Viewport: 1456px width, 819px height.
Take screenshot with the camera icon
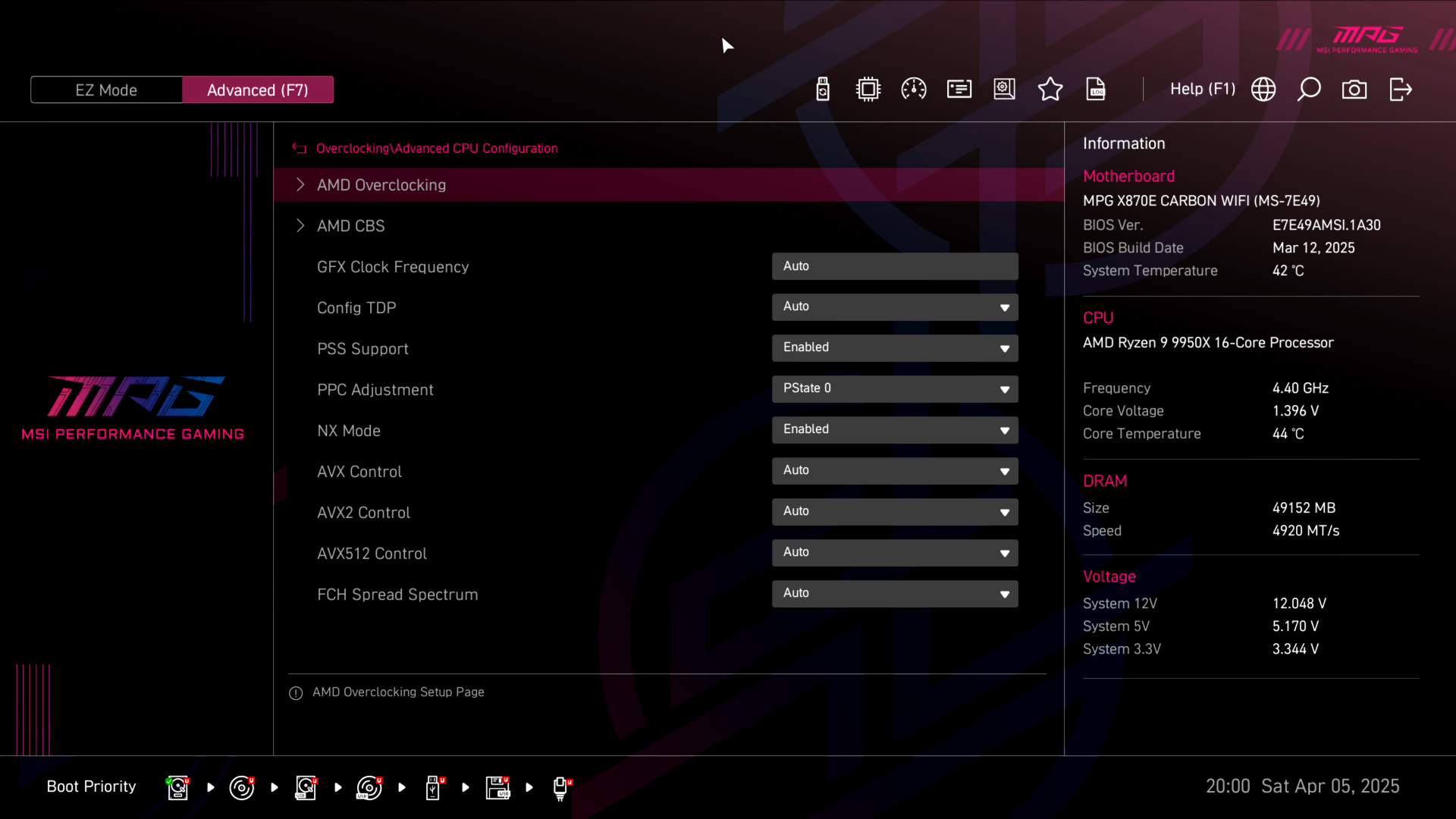tap(1354, 89)
